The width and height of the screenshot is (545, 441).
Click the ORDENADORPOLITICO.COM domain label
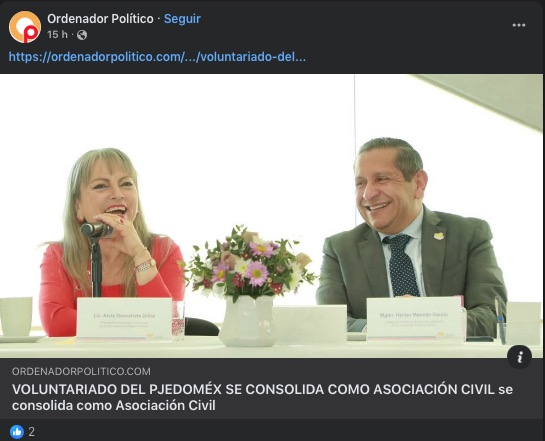81,371
